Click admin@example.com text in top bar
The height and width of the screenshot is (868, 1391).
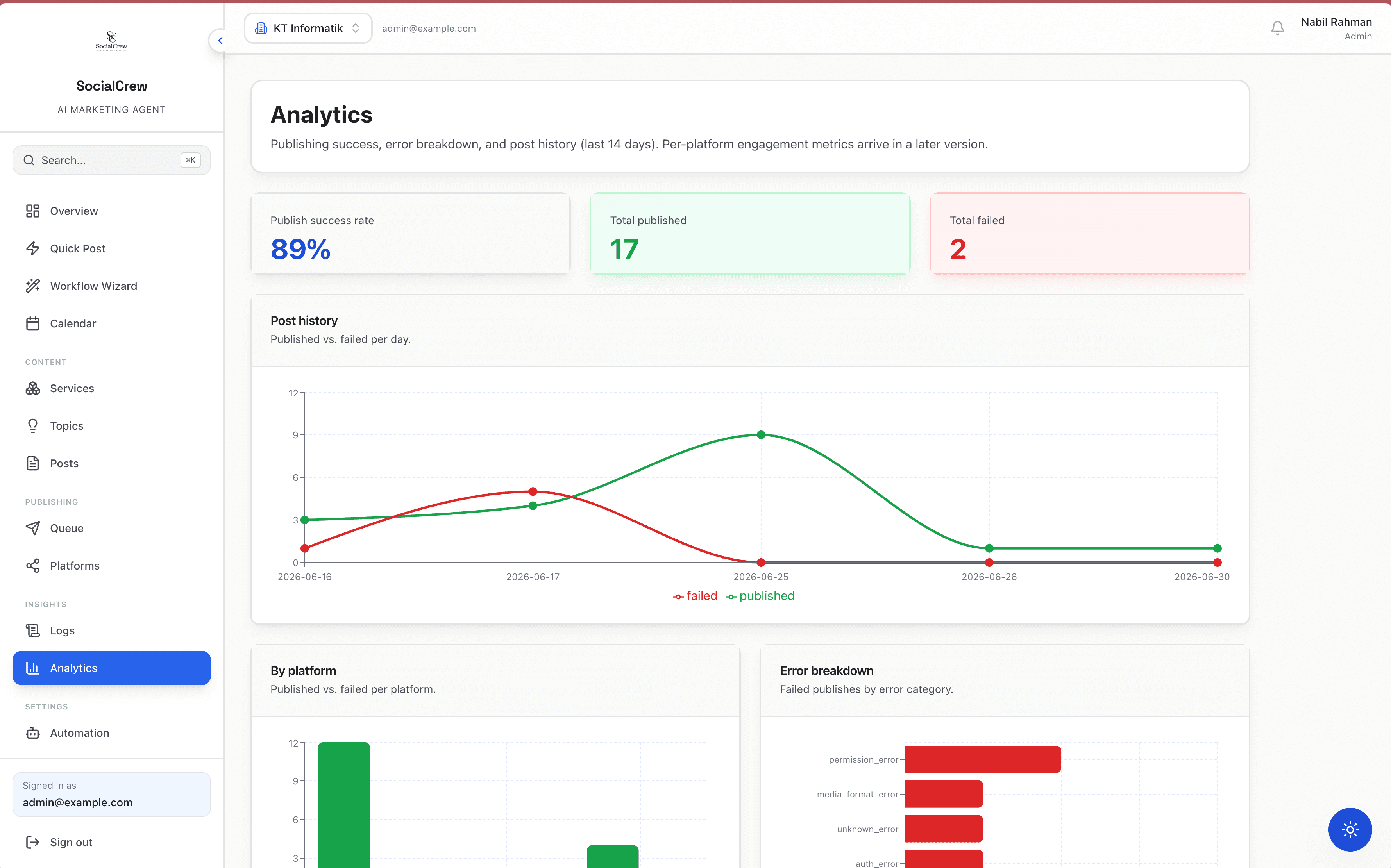[x=429, y=28]
